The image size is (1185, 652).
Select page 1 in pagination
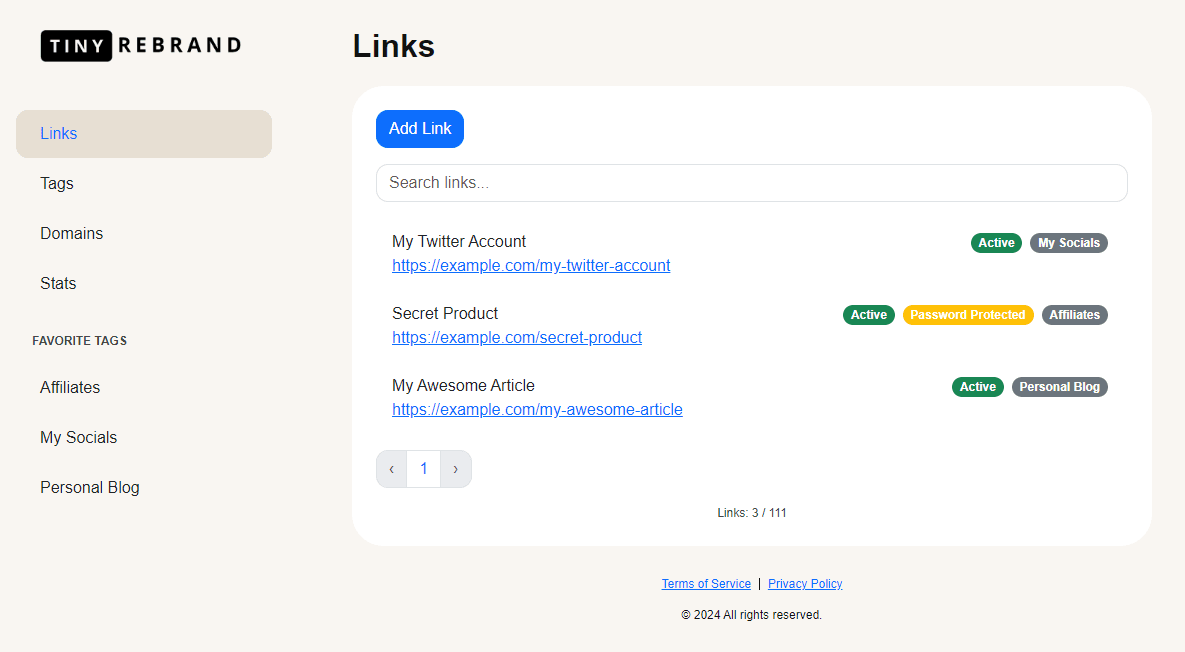coord(424,469)
